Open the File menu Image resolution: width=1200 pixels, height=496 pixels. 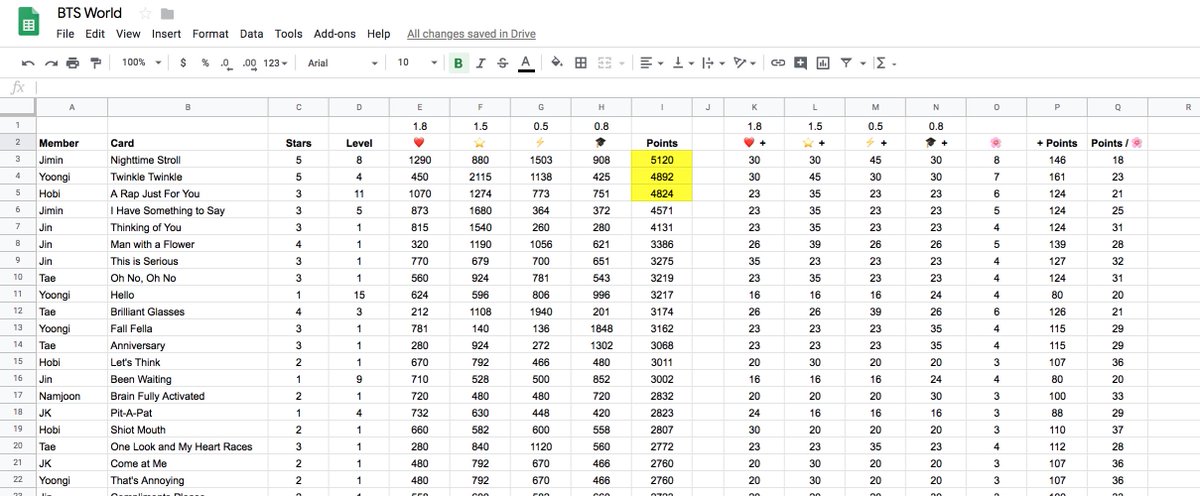pos(65,33)
